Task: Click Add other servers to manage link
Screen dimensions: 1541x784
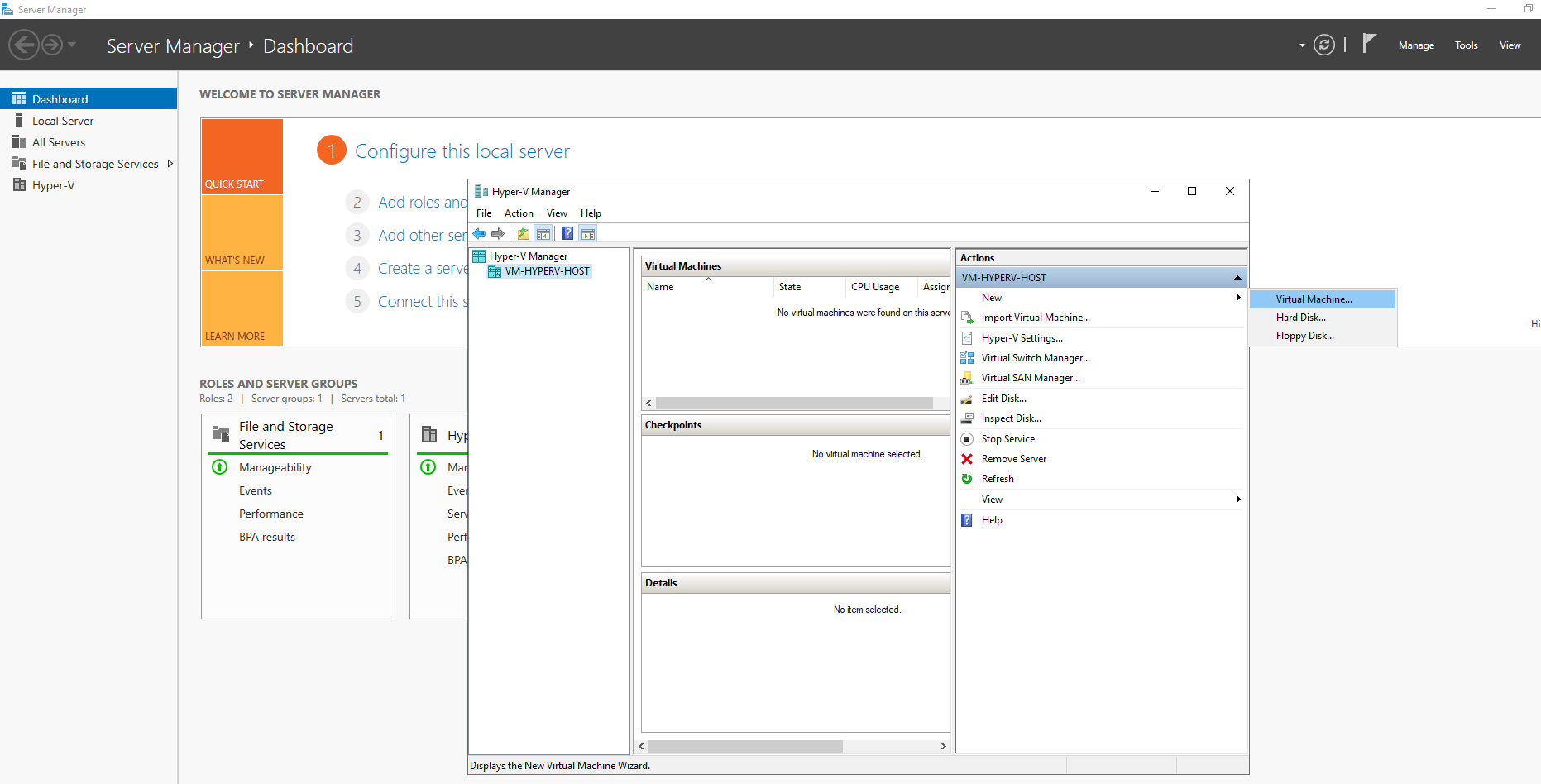Action: (423, 235)
